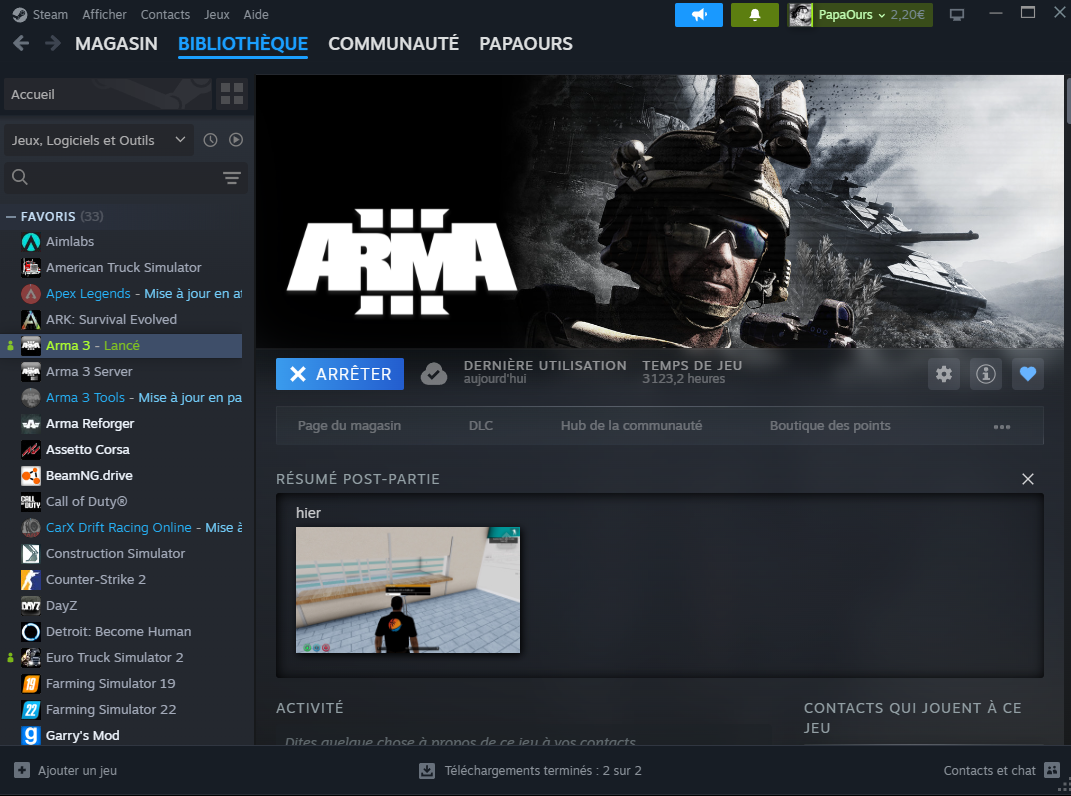Click the Big Picture mode icon
Screen dimensions: 1071x796
pyautogui.click(x=957, y=15)
